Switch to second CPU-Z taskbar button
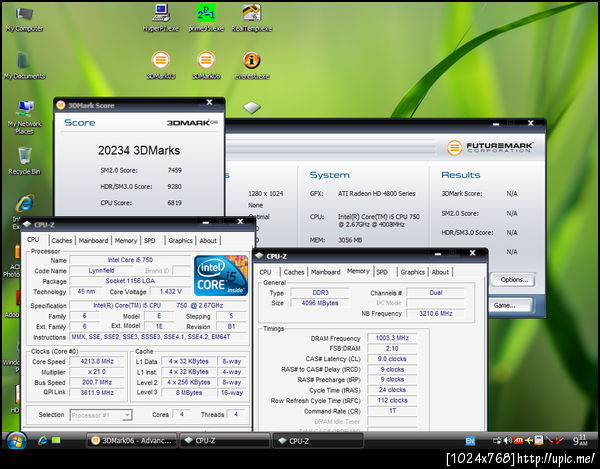The height and width of the screenshot is (469, 600). [x=318, y=441]
